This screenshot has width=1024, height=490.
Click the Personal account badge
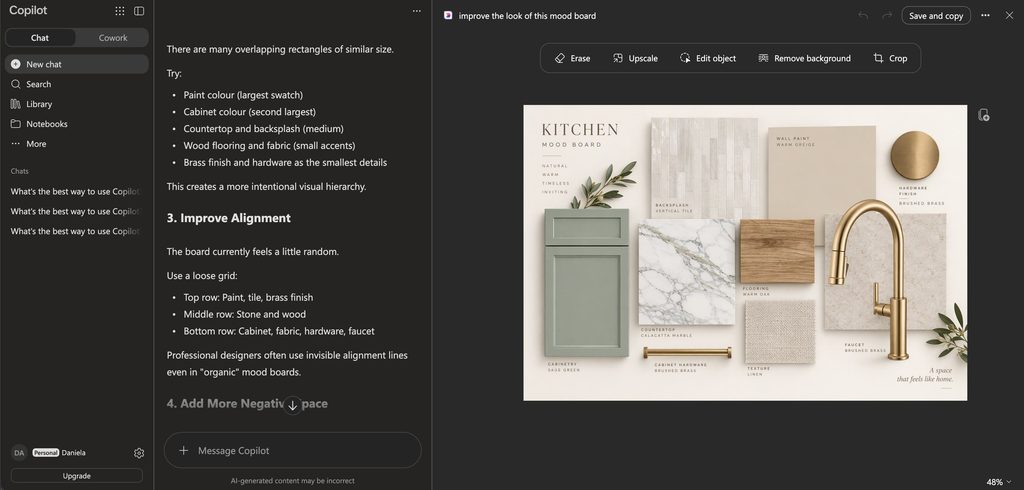click(x=46, y=453)
